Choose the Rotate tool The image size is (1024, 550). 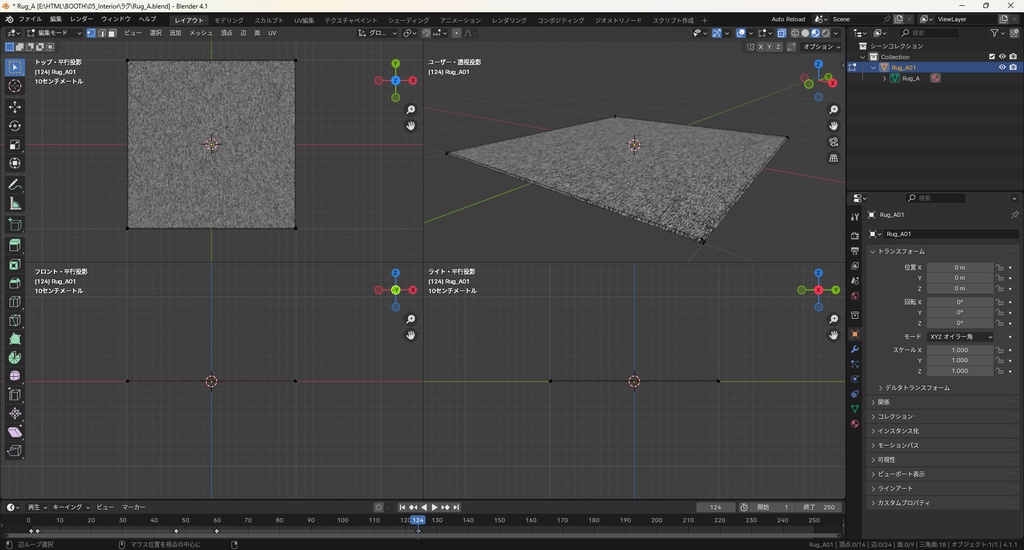point(15,126)
